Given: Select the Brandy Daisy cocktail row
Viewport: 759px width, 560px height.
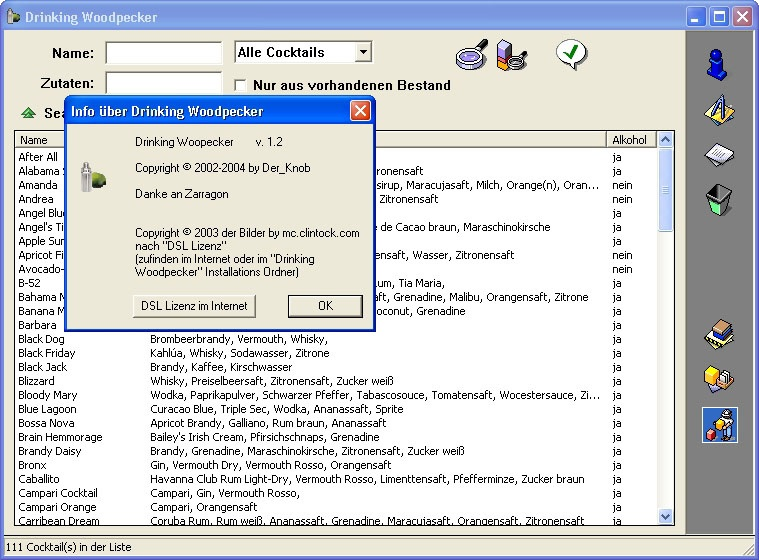Looking at the screenshot, I should click(336, 451).
